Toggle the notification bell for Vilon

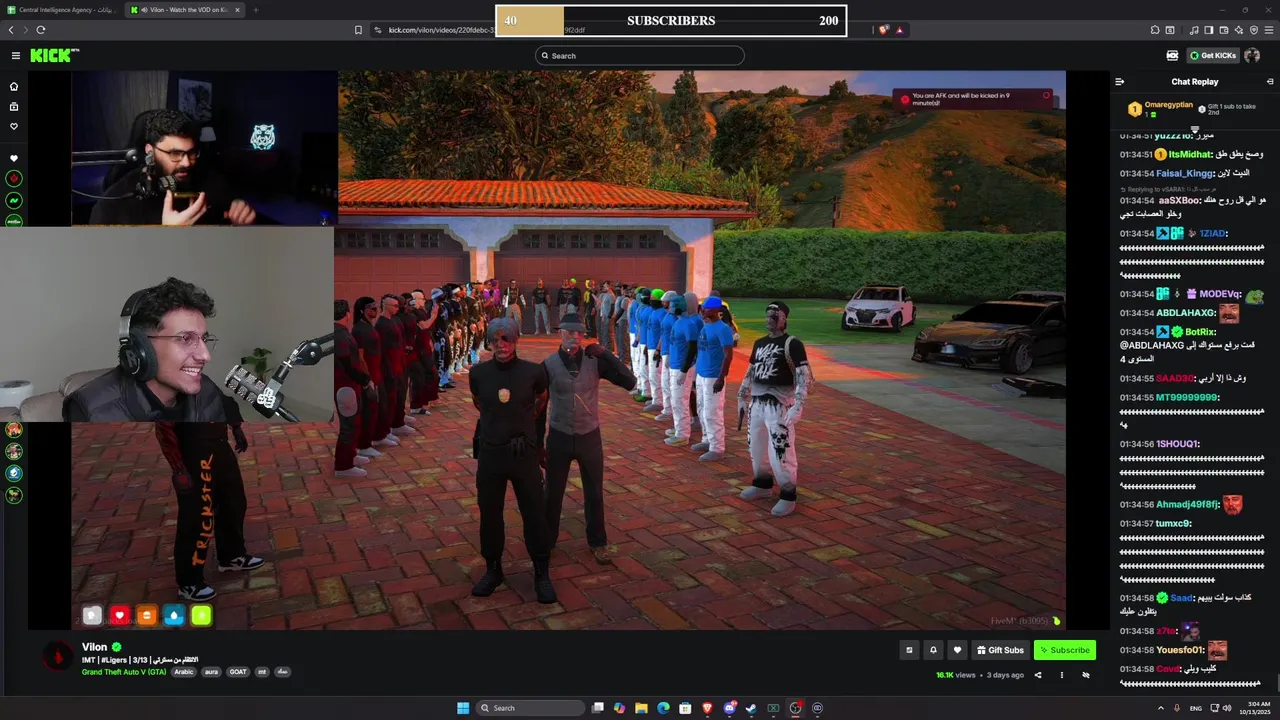tap(933, 650)
